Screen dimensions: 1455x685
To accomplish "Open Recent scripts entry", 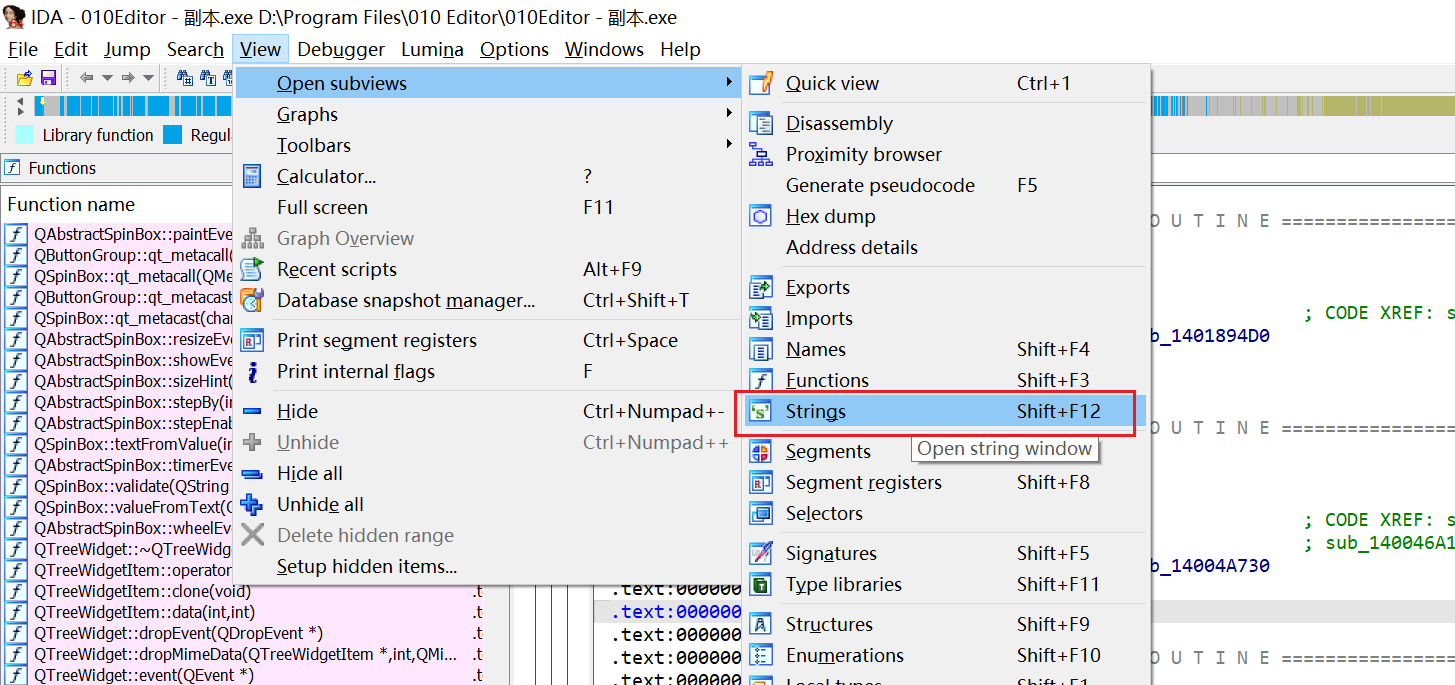I will [x=488, y=269].
